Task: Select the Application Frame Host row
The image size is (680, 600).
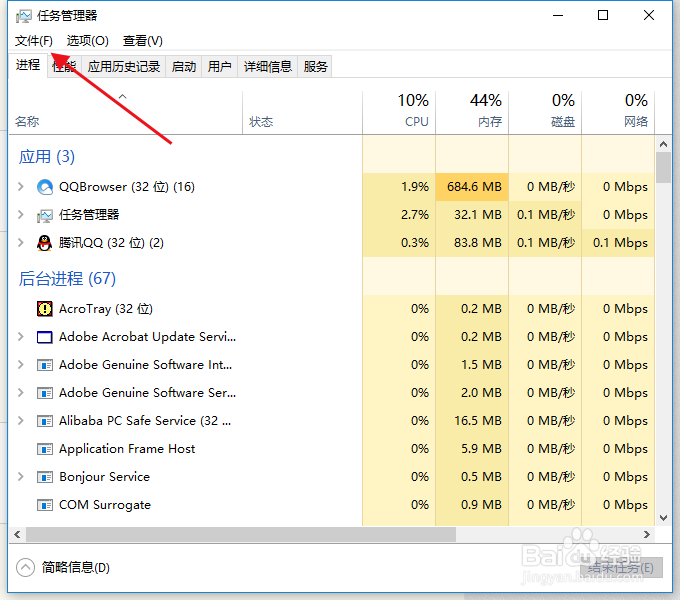Action: 332,449
